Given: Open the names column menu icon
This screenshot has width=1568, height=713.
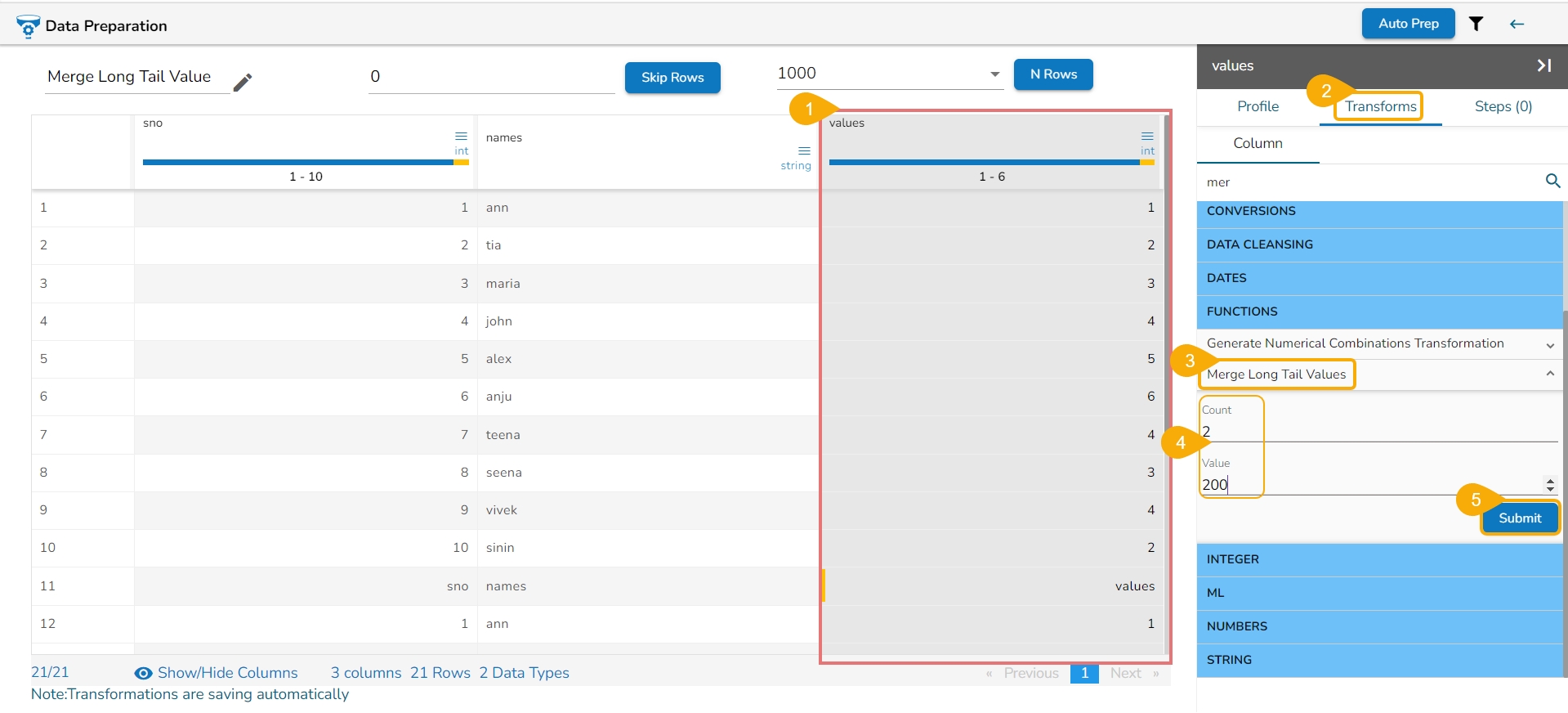Looking at the screenshot, I should pos(805,150).
